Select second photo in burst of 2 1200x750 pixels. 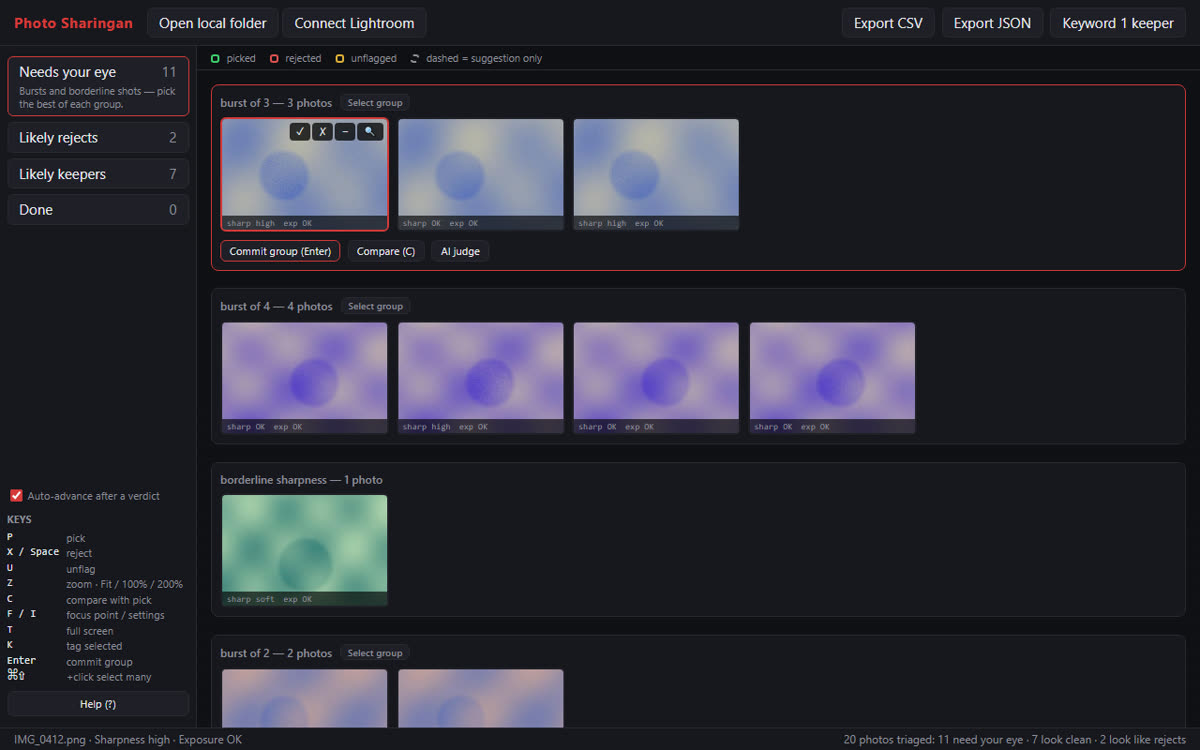click(x=481, y=698)
